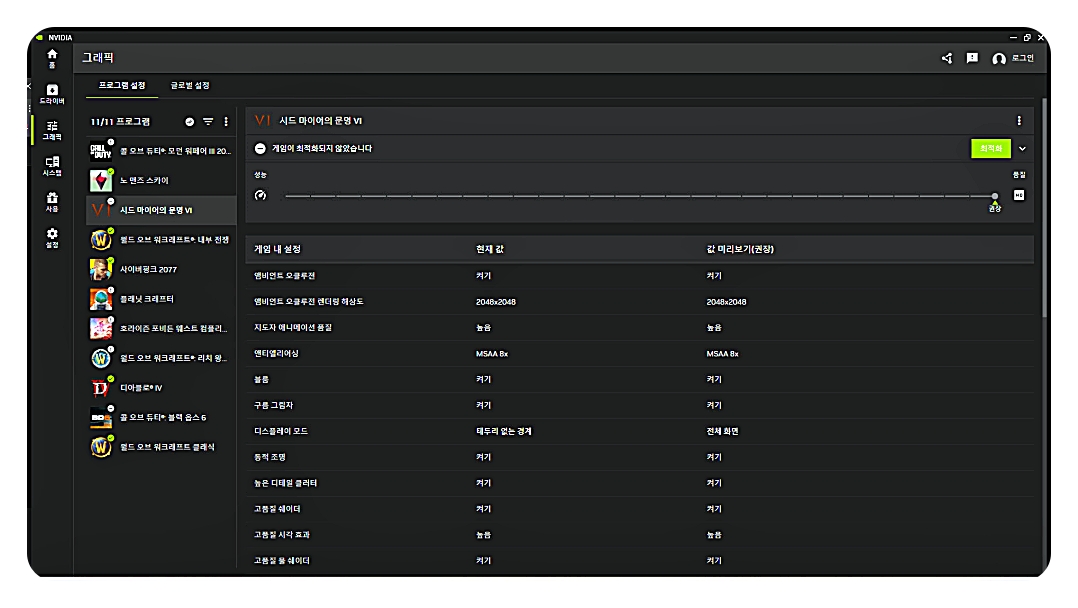Click the quality icon at slider right end
This screenshot has width=1078, height=608.
click(1019, 195)
